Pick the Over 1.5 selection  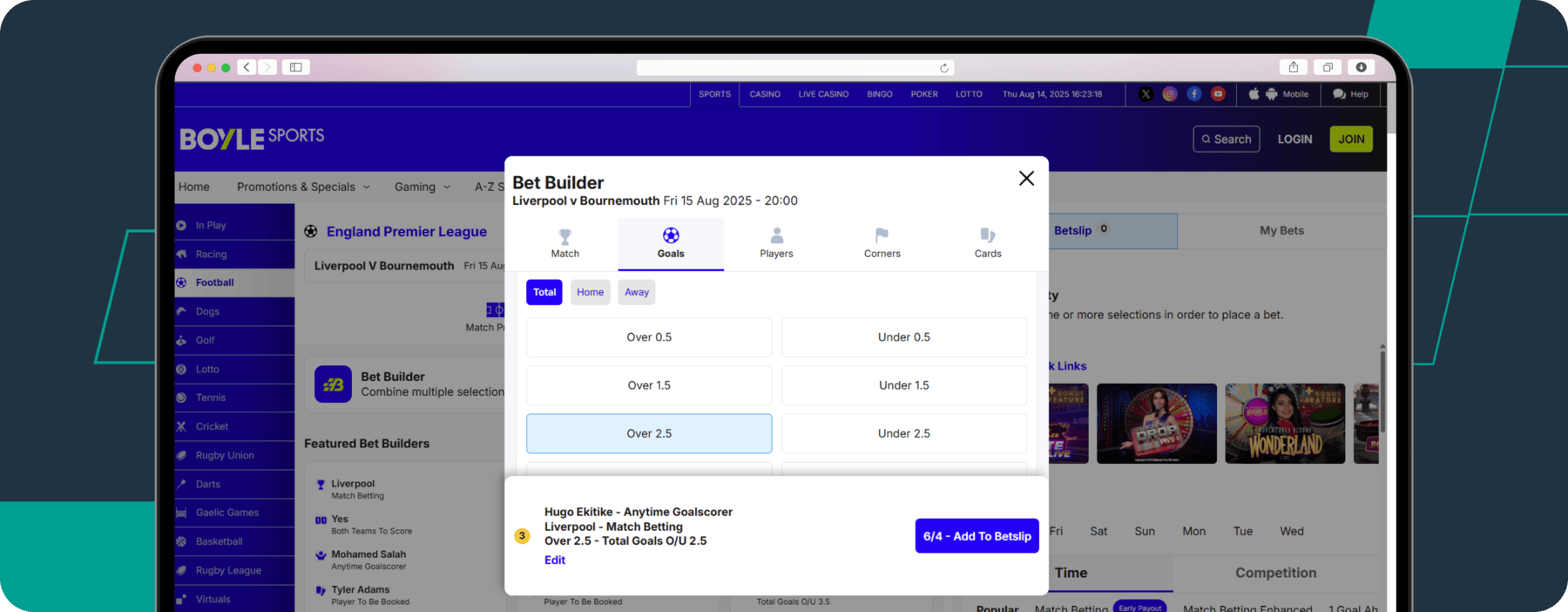point(649,385)
